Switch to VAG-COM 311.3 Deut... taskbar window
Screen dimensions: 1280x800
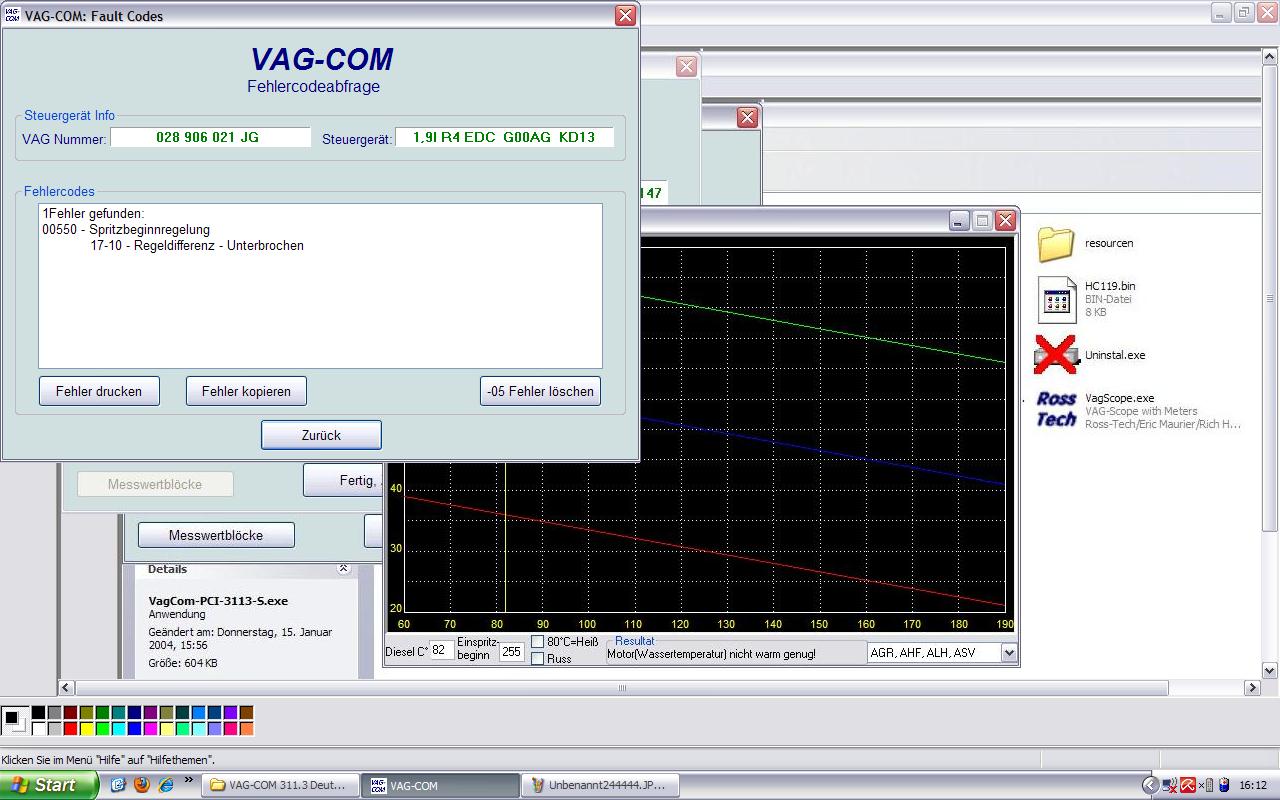(279, 785)
